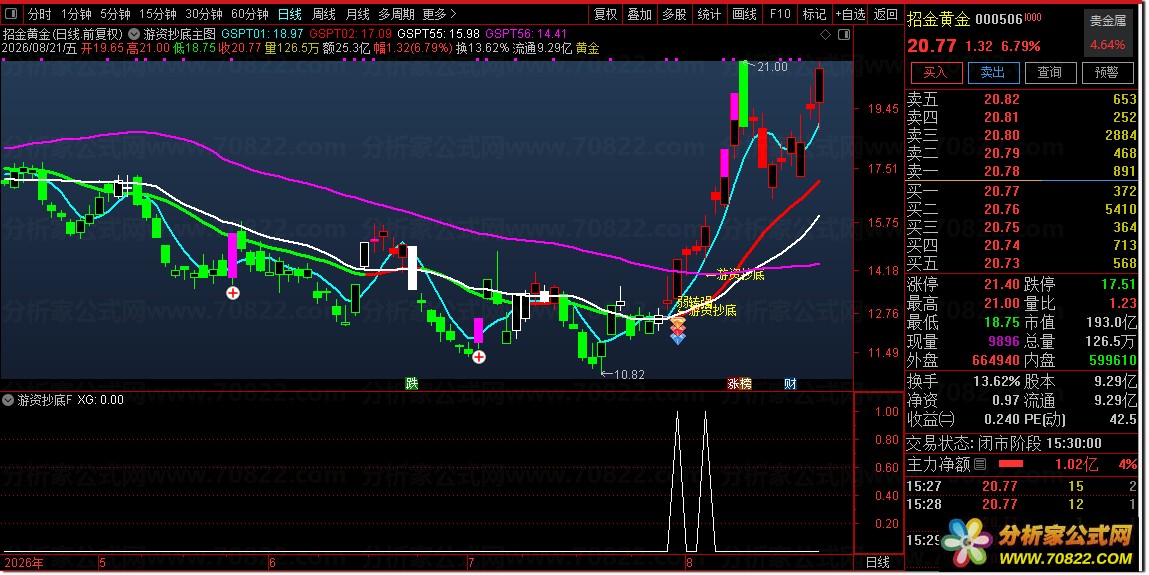Click the 日线 label at timeline bottom right
Screen dimensions: 1149x575
pos(877,563)
